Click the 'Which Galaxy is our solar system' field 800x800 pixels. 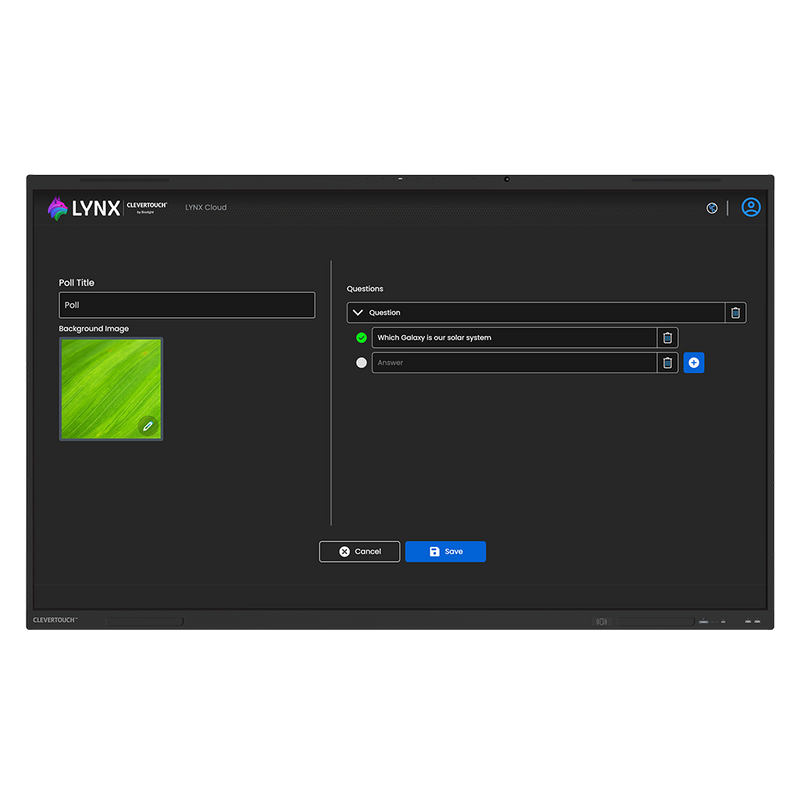[x=514, y=338]
